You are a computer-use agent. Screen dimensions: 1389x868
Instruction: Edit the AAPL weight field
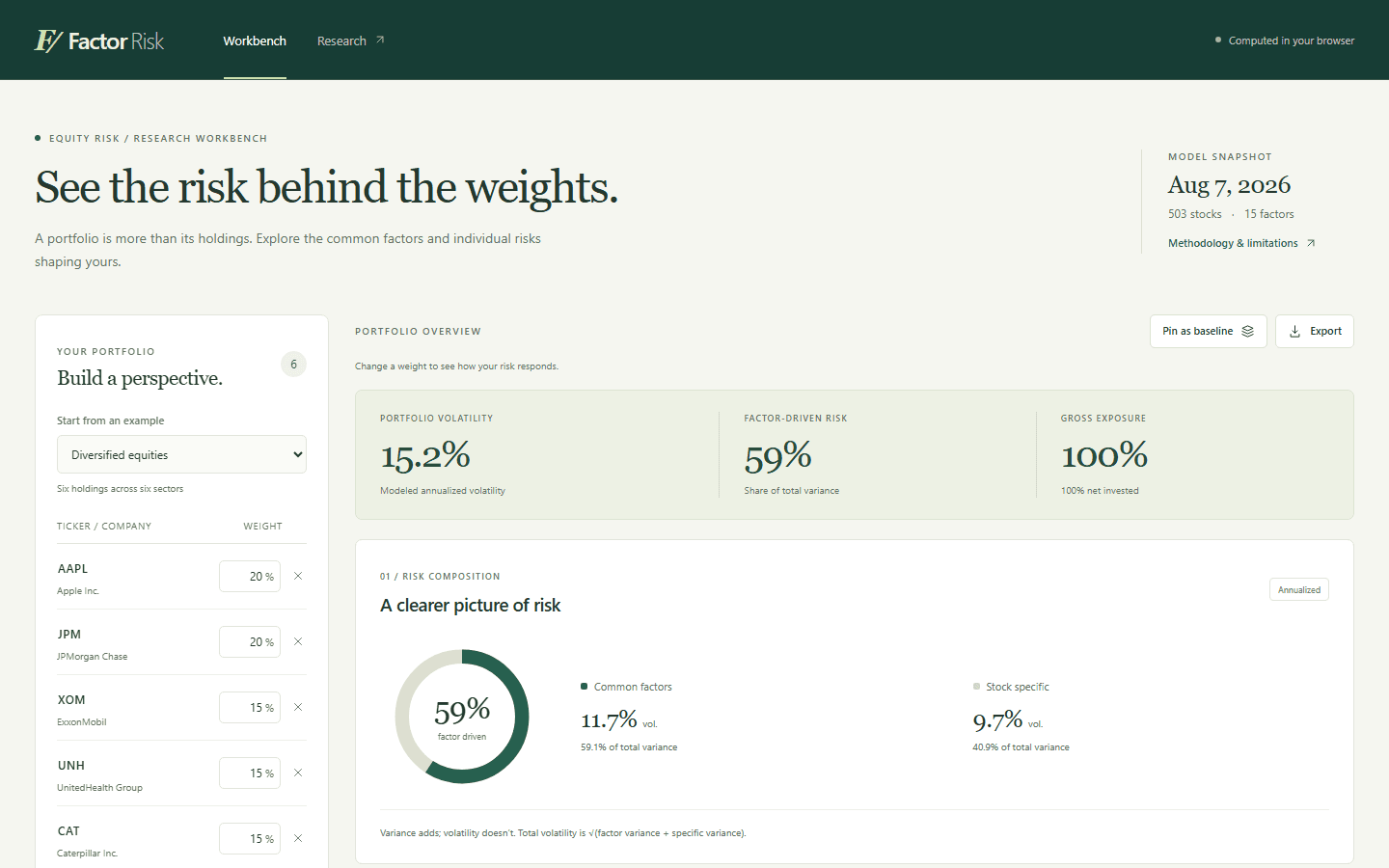pos(250,576)
